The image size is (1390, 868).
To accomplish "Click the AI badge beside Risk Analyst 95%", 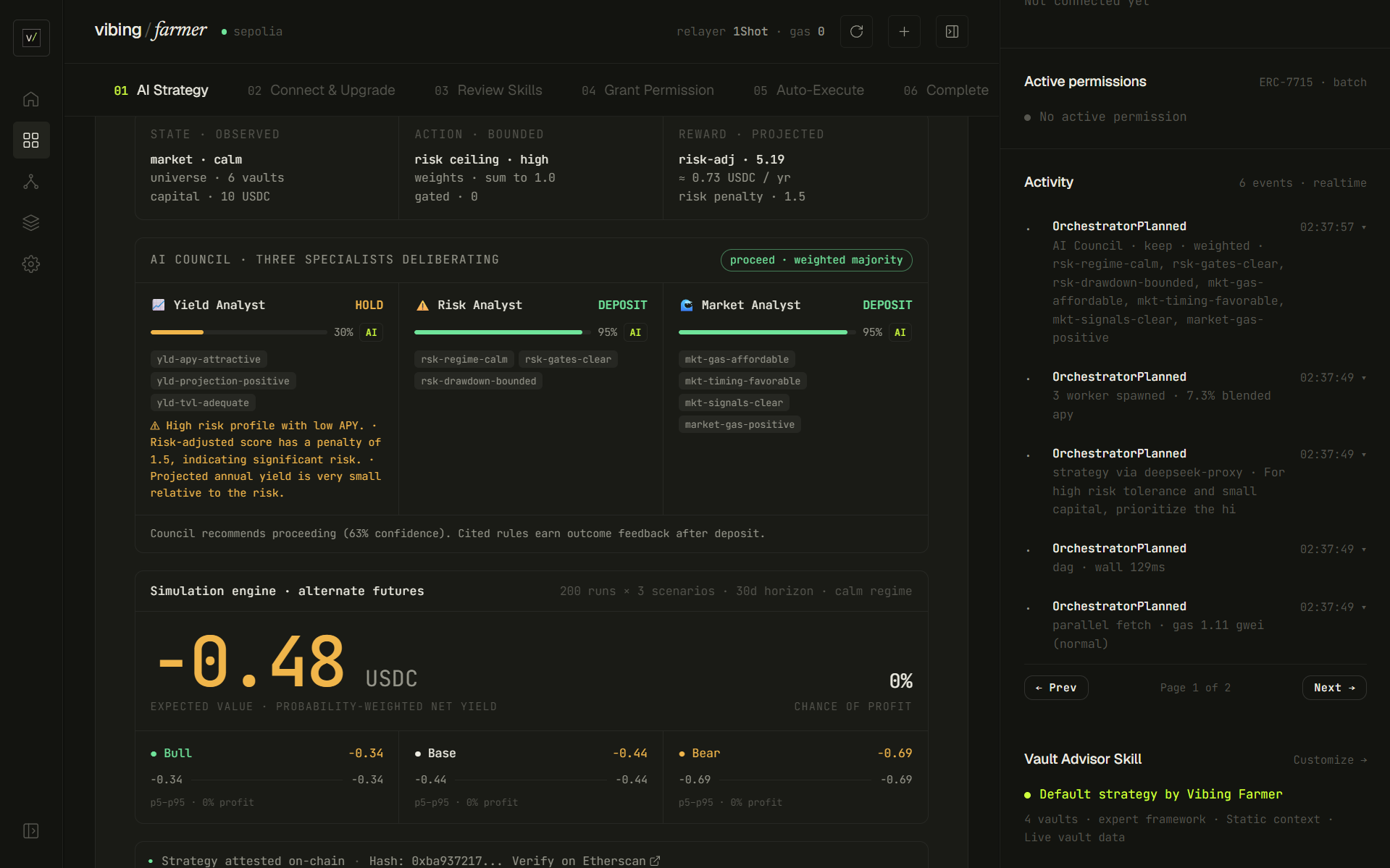I will 635,332.
